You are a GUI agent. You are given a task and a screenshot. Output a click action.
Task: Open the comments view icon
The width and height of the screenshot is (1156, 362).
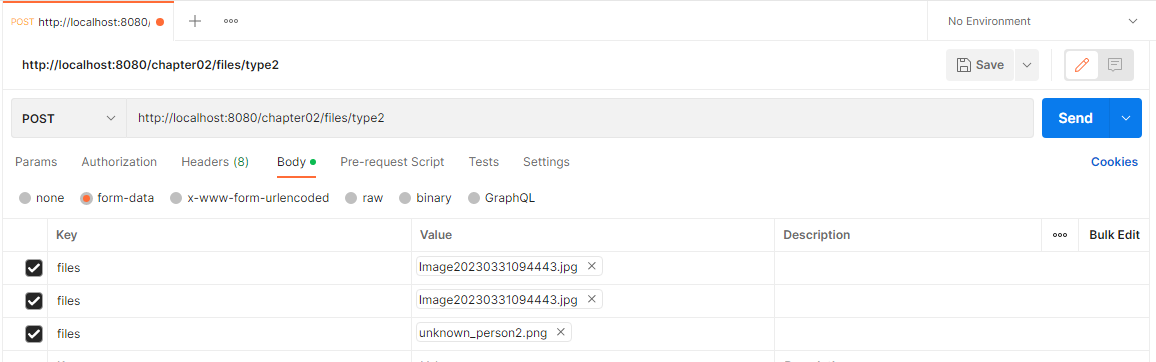(1115, 65)
